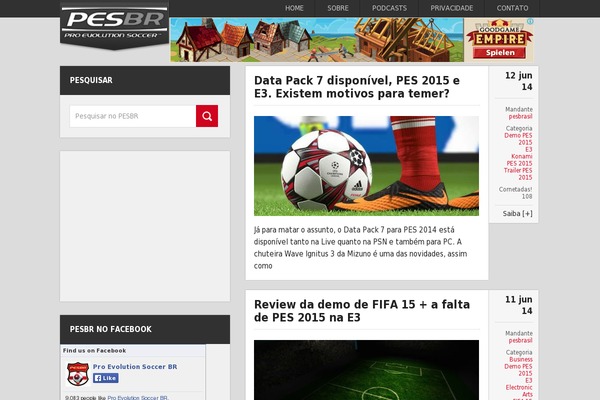This screenshot has width=600, height=400.
Task: Open the Data Pack 7 disponível article title
Action: 357,87
